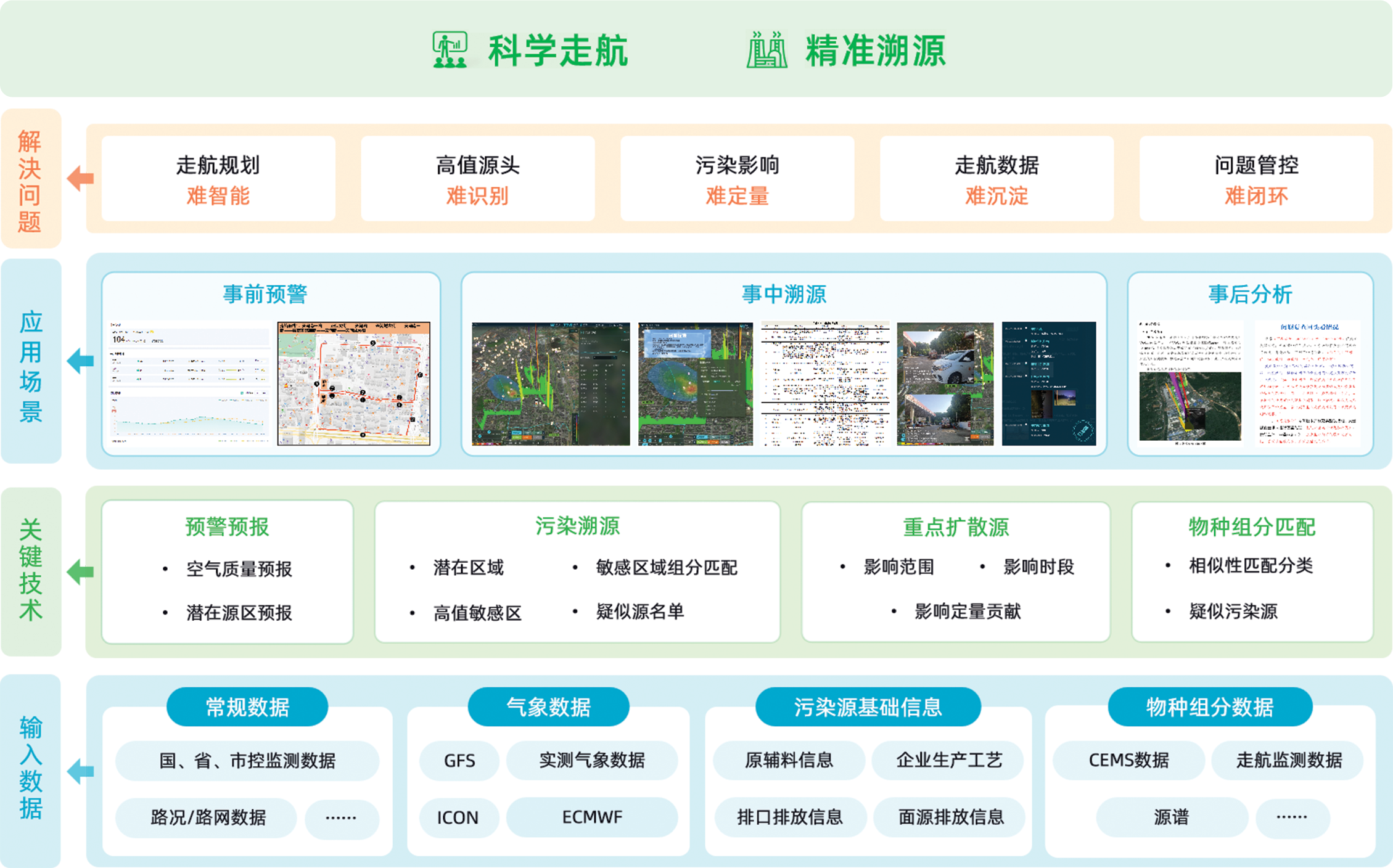Click the 潜在区域 item

[469, 567]
